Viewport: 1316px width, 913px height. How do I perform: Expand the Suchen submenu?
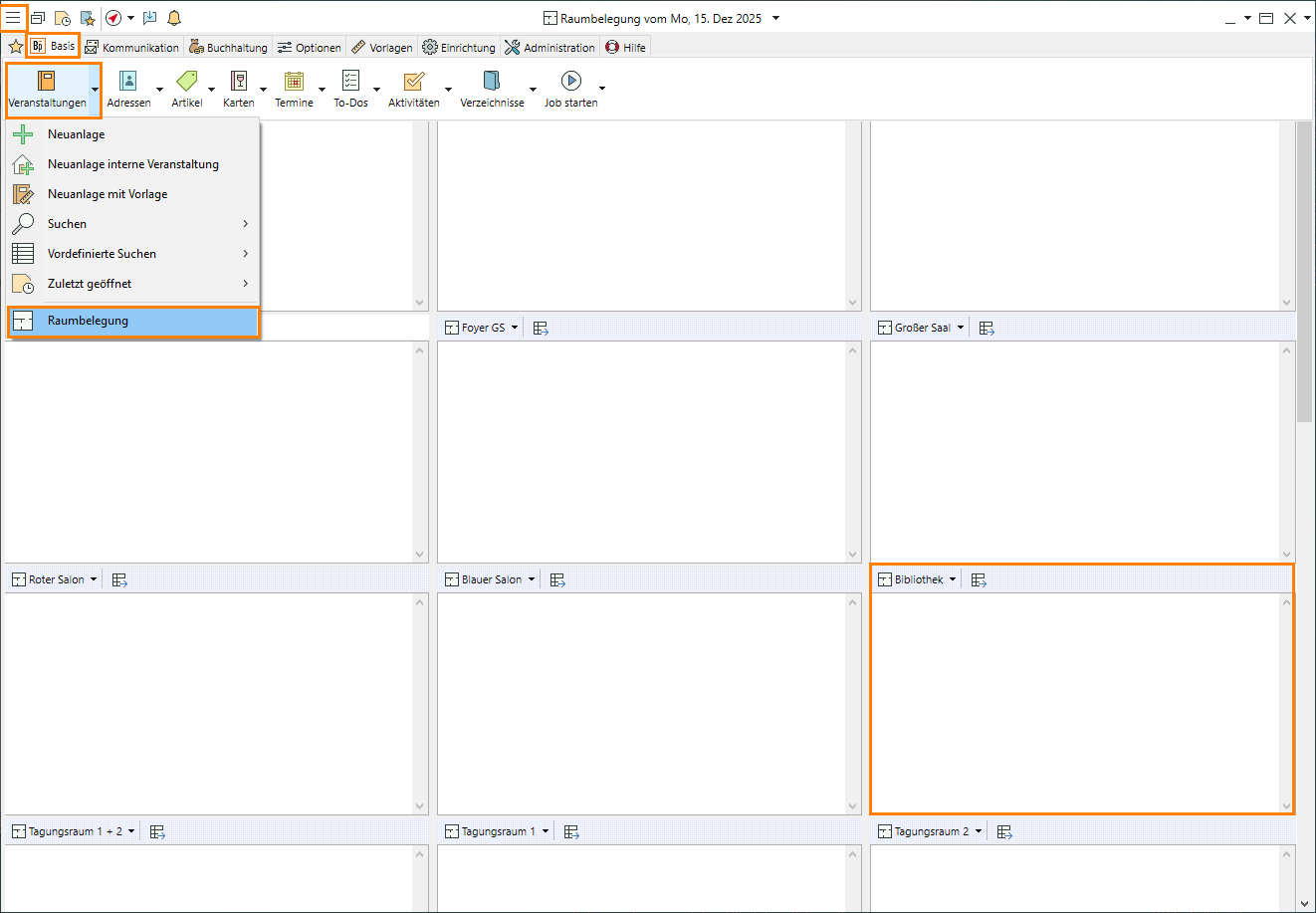[245, 224]
